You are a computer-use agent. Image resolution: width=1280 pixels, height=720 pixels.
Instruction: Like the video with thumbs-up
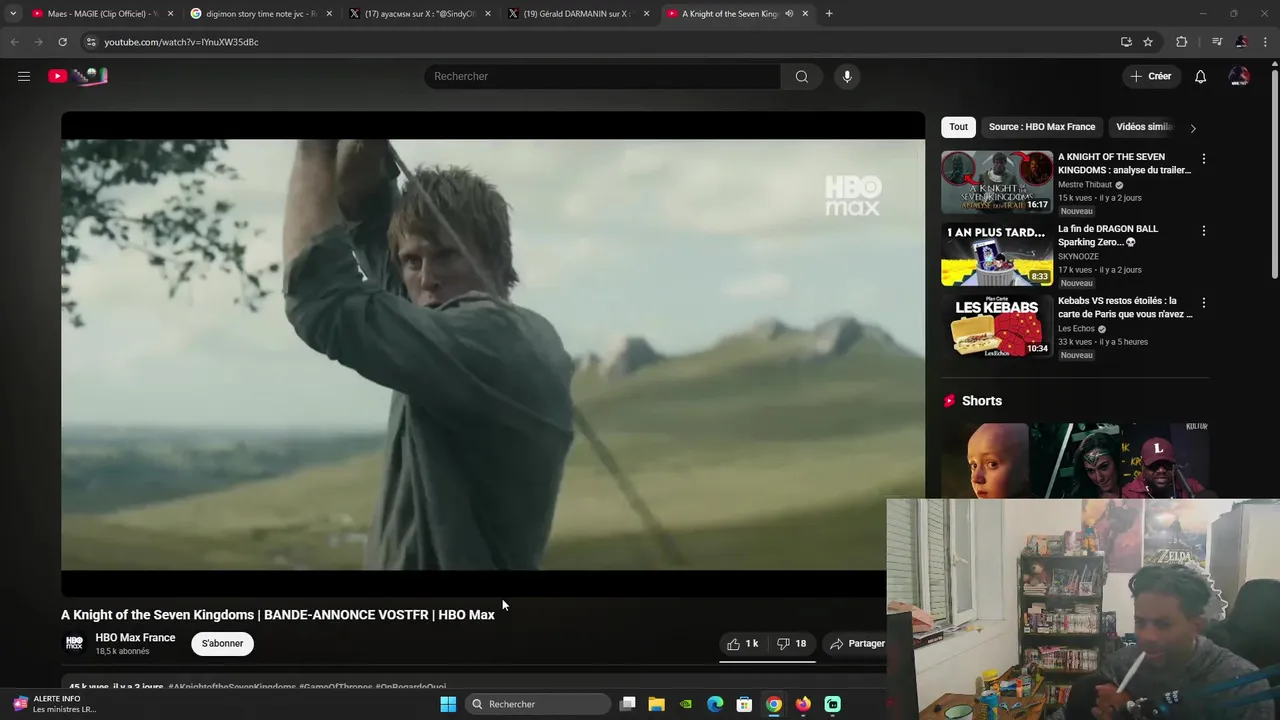(743, 644)
